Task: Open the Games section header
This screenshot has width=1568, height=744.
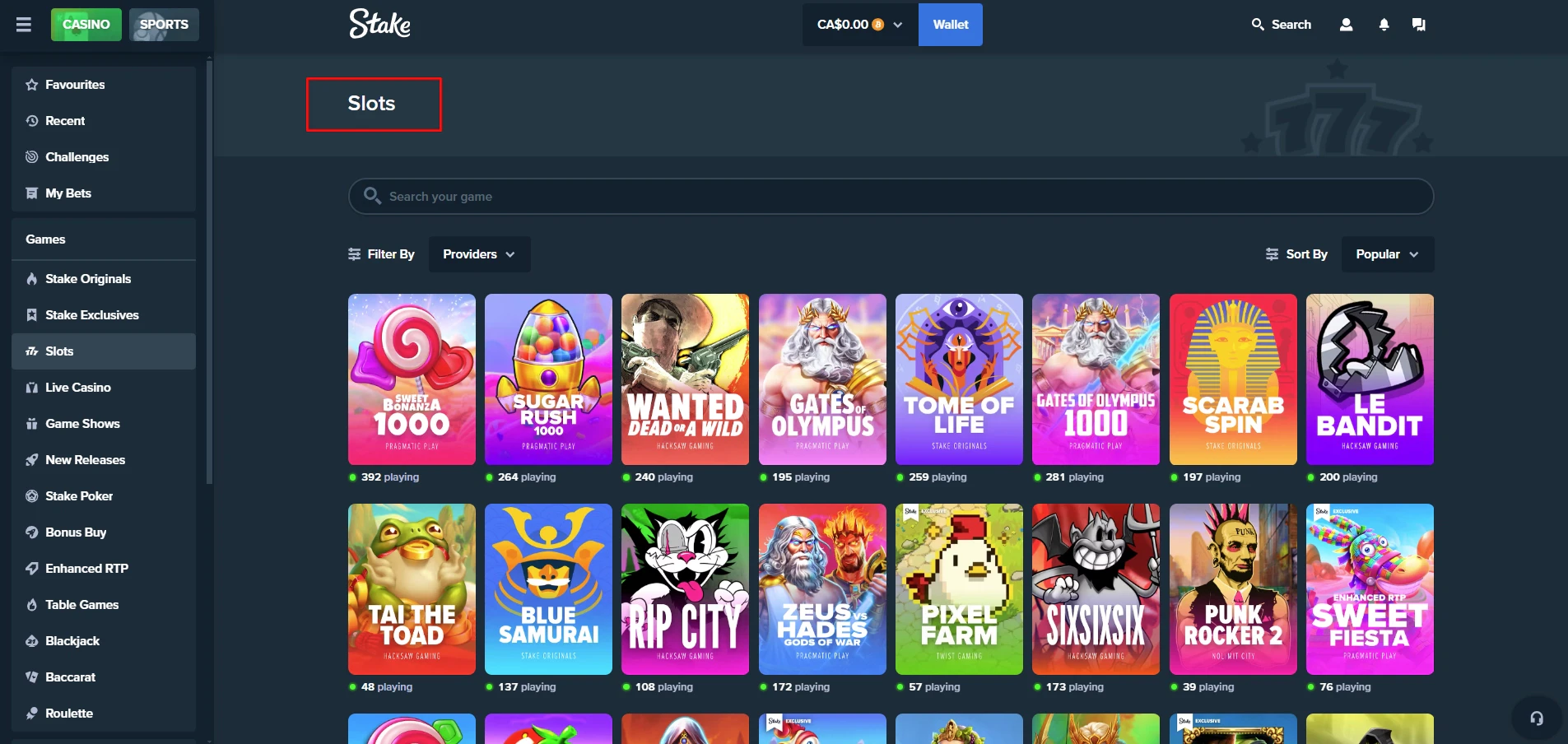Action: [x=45, y=239]
